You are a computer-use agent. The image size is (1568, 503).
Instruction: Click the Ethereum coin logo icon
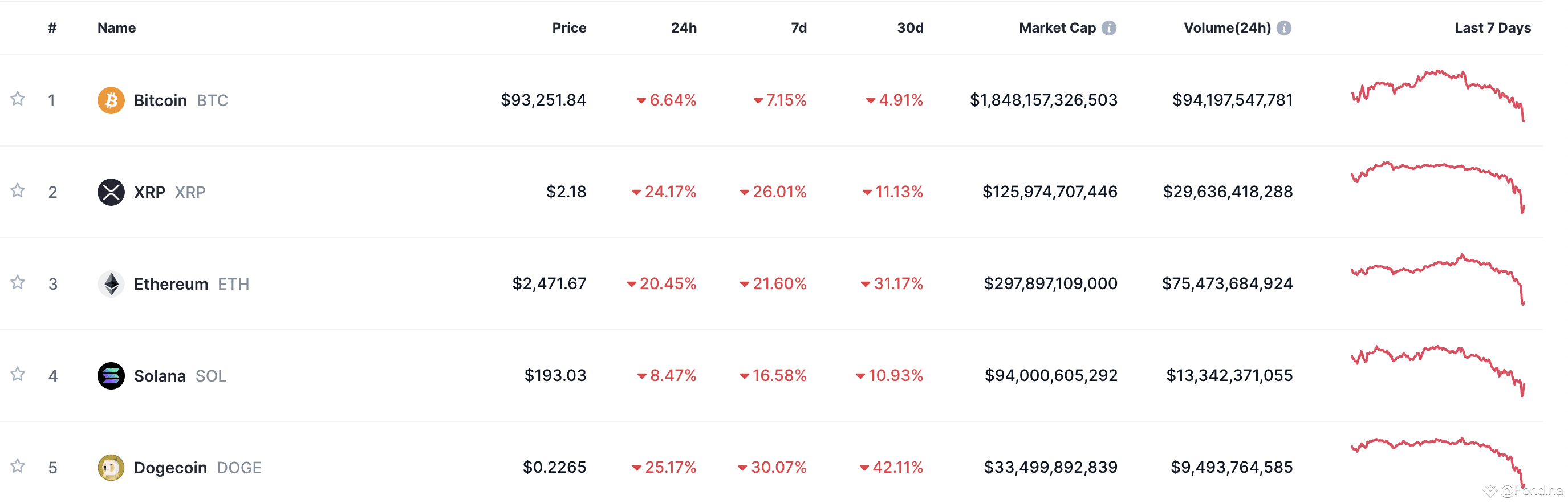[x=111, y=284]
